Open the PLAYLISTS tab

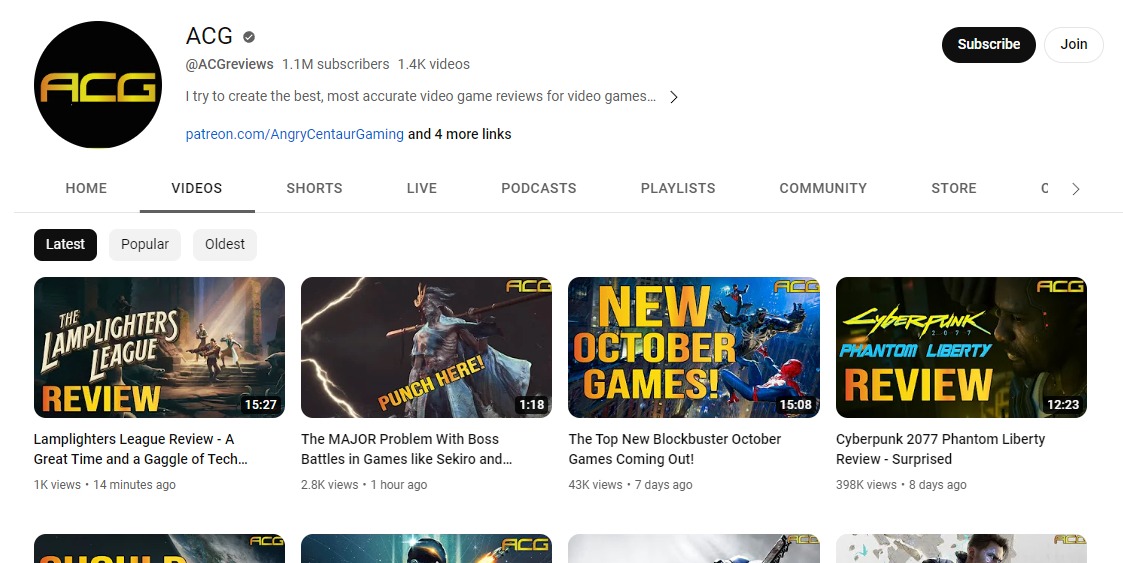(678, 188)
